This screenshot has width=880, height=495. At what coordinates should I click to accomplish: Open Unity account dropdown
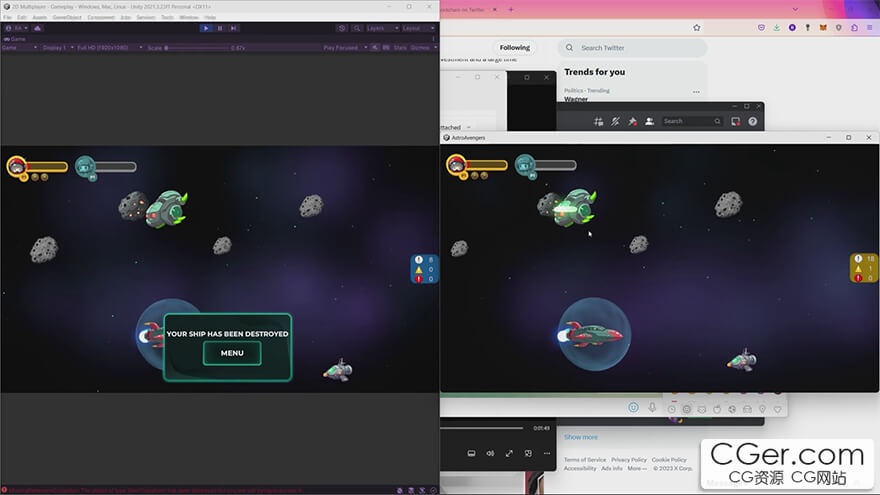[17, 28]
